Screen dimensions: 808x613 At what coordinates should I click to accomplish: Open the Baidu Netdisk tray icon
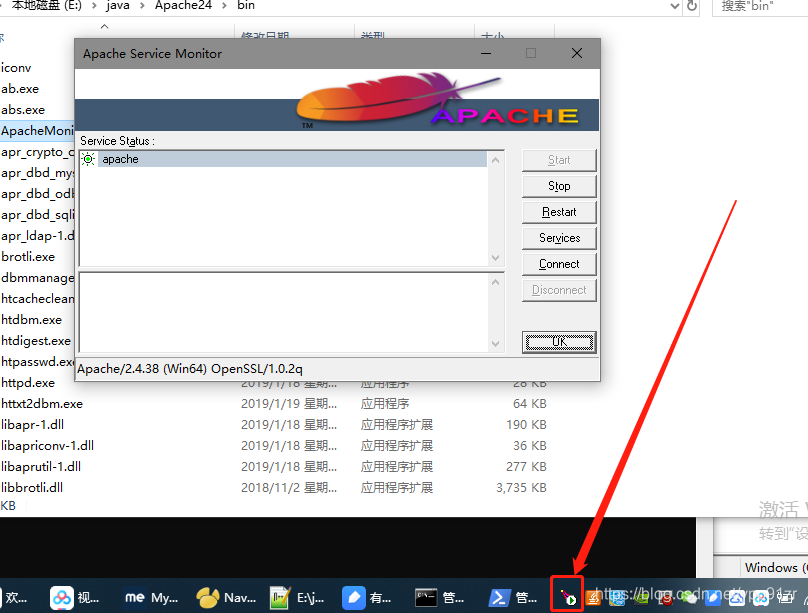(x=761, y=598)
